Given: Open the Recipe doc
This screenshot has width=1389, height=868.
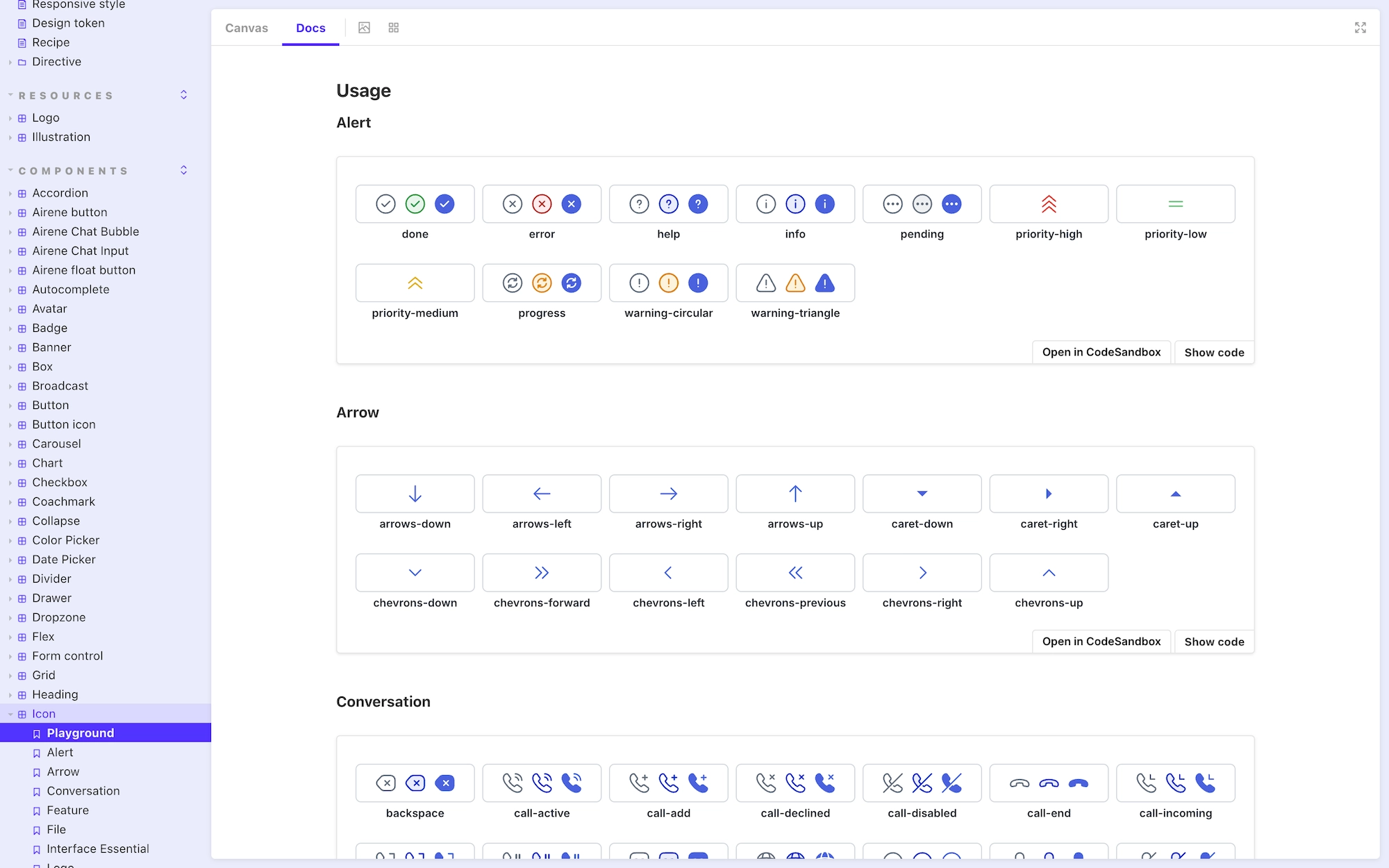Looking at the screenshot, I should coord(51,42).
